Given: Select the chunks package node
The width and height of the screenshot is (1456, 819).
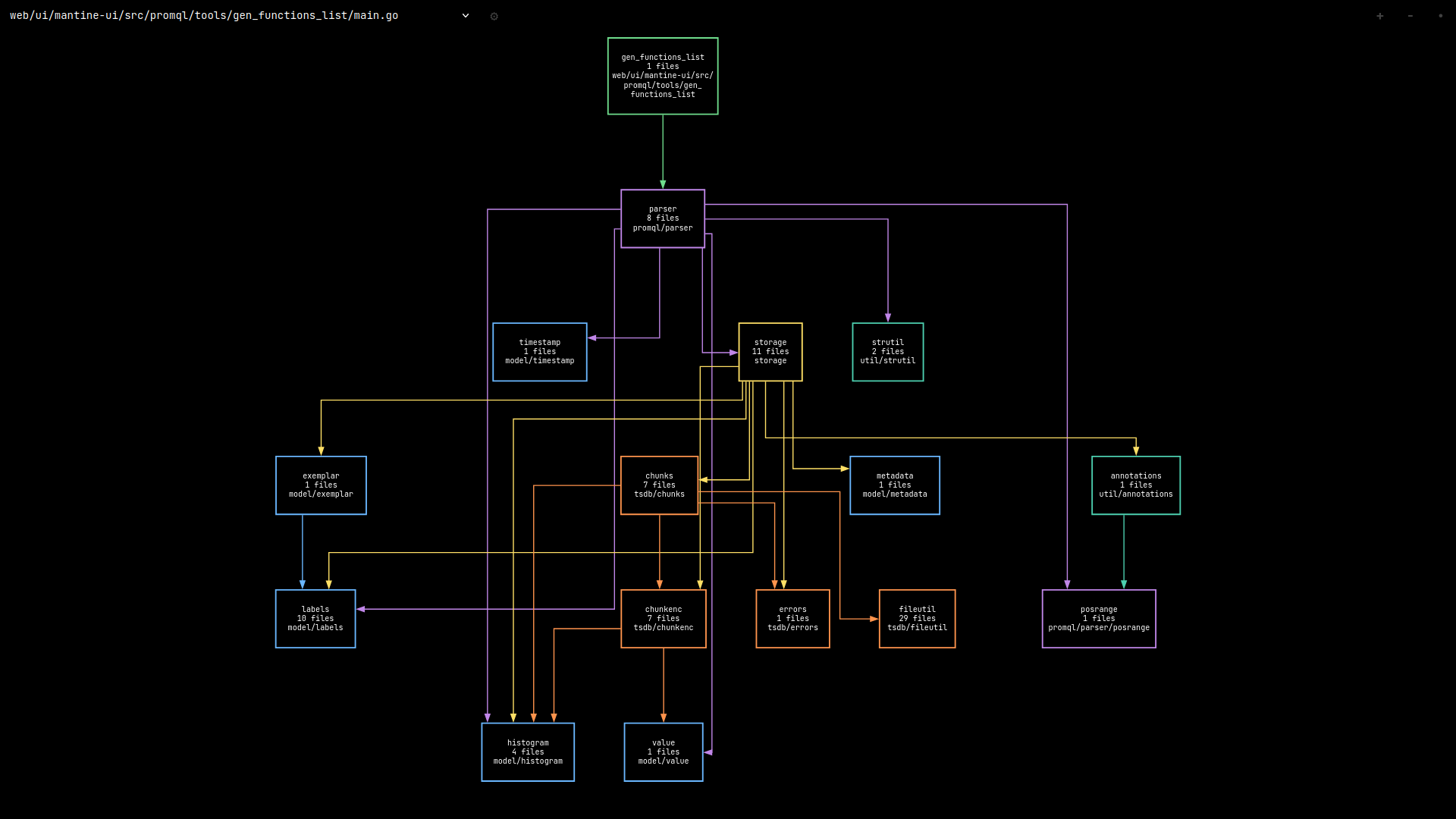Looking at the screenshot, I should tap(658, 485).
